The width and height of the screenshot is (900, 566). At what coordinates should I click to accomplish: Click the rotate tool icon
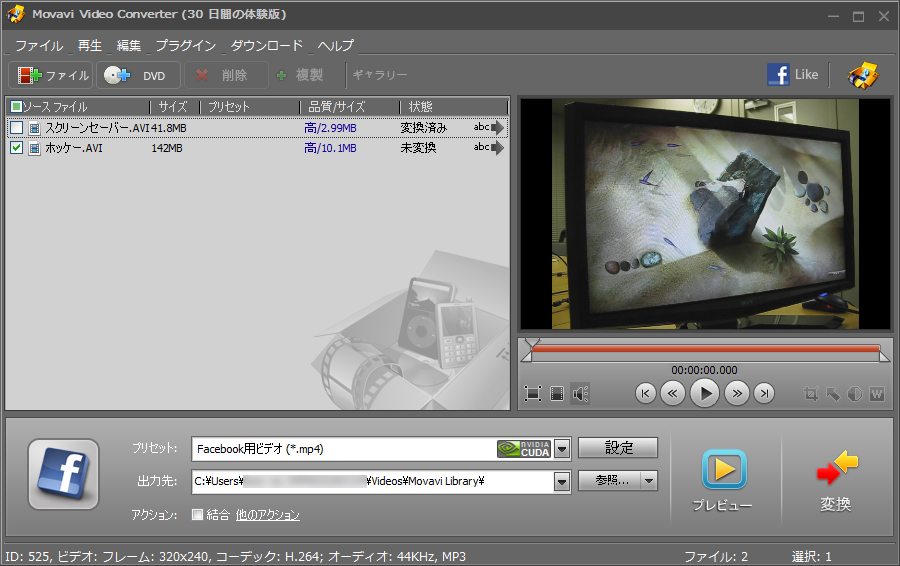(x=833, y=394)
